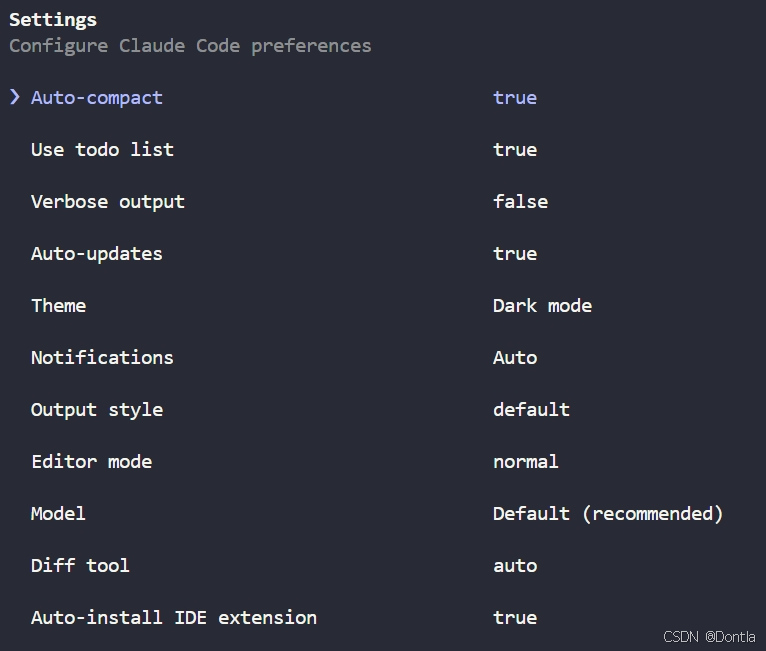Toggle Auto-install IDE extension value

tap(515, 618)
